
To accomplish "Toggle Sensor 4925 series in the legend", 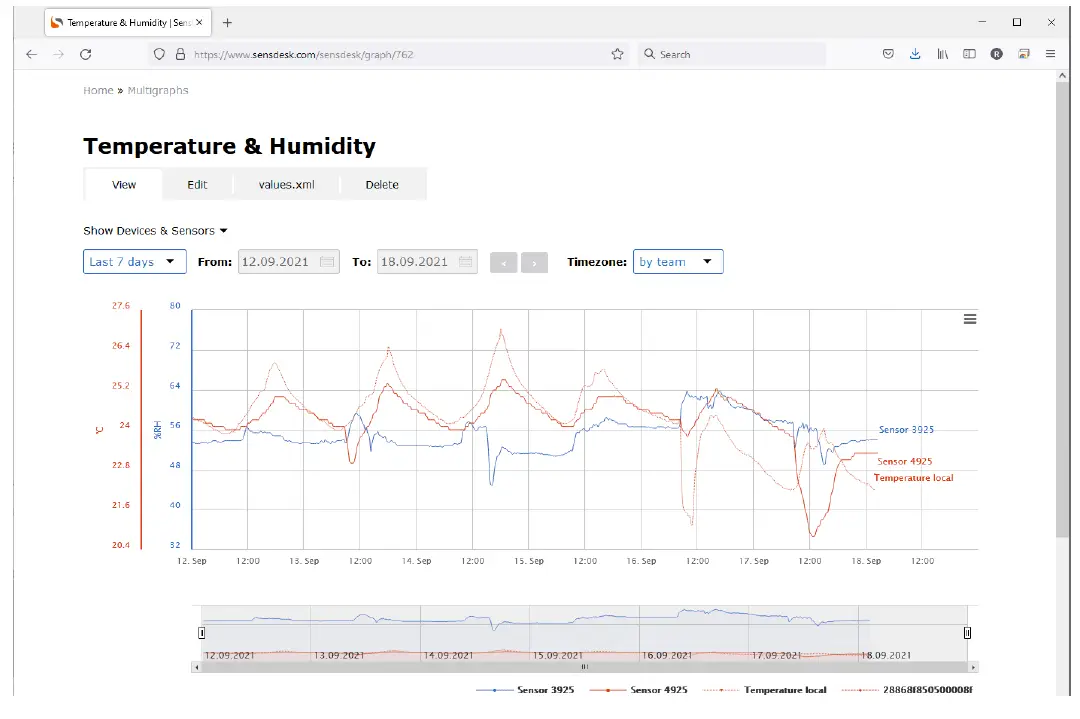I will (638, 690).
